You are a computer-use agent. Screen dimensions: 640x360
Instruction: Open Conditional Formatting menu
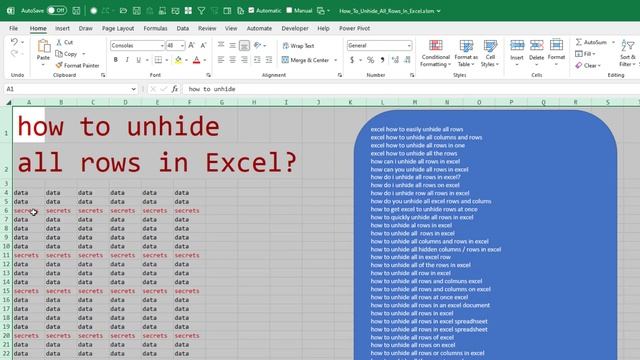(436, 53)
